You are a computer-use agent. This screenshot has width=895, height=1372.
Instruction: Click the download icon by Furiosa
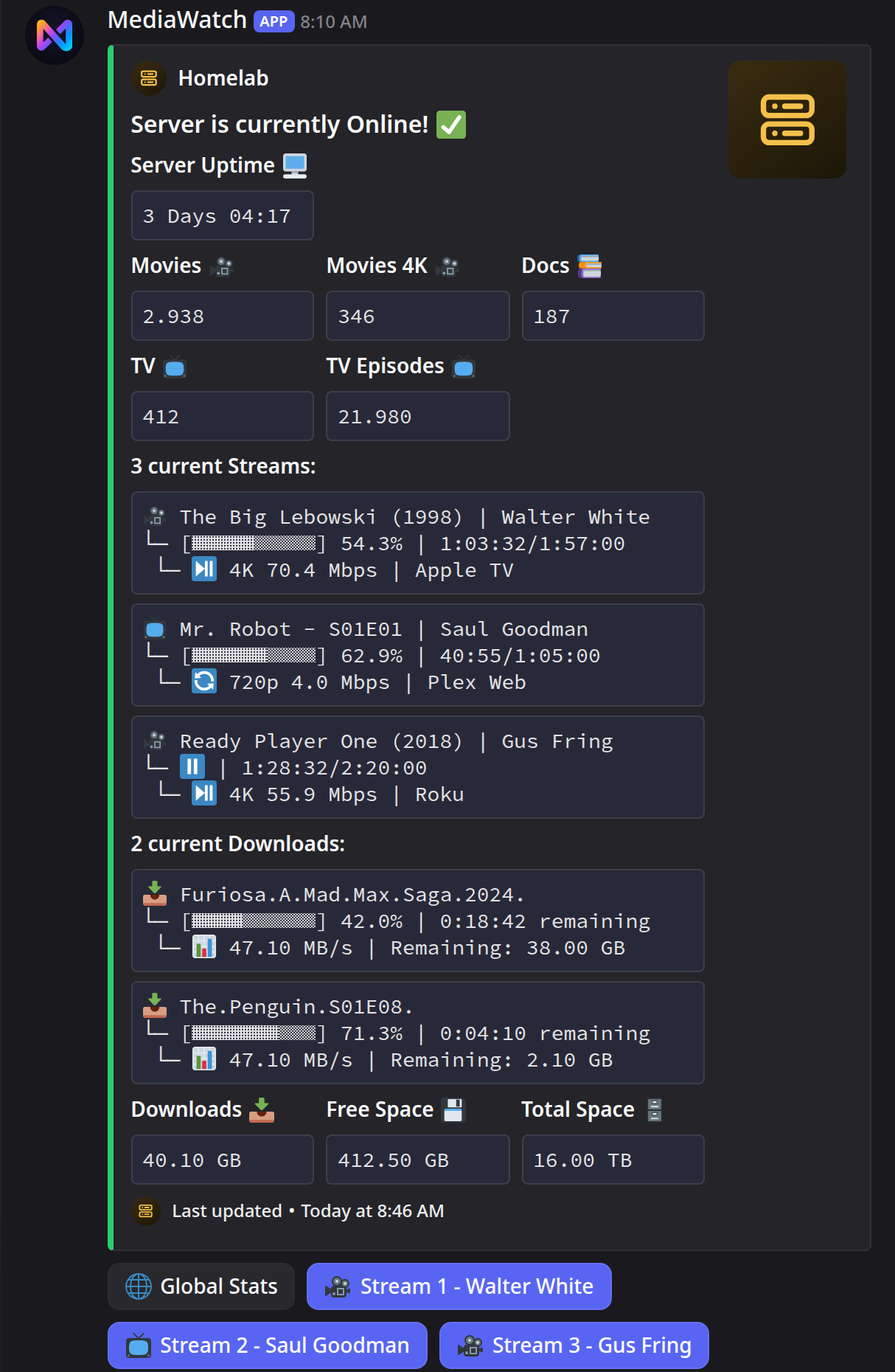155,893
